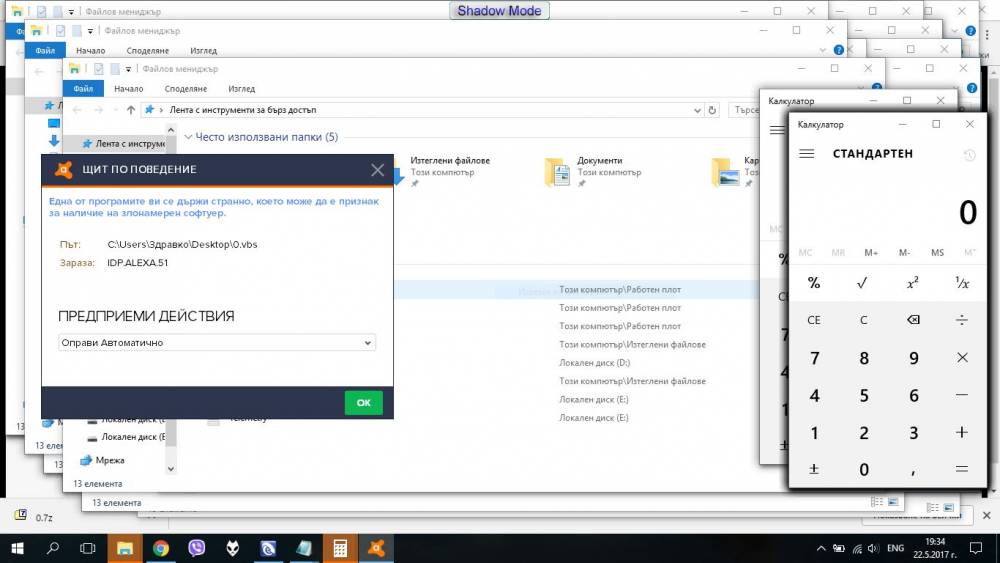Click Avast logo in alert header
The height and width of the screenshot is (563, 1000).
[63, 170]
